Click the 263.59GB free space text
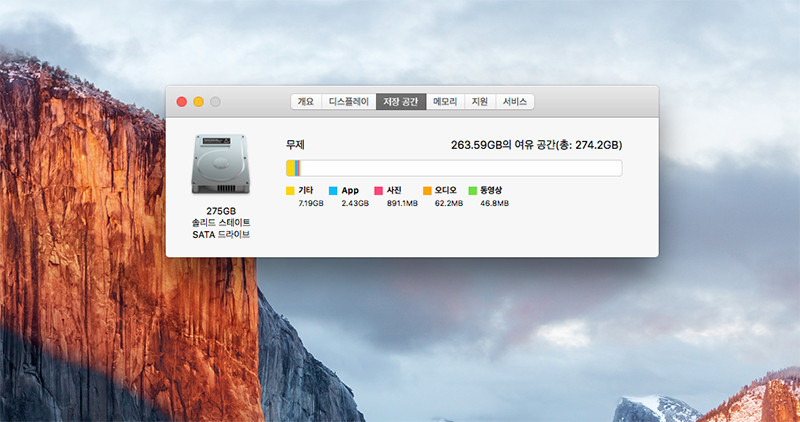 (x=536, y=145)
